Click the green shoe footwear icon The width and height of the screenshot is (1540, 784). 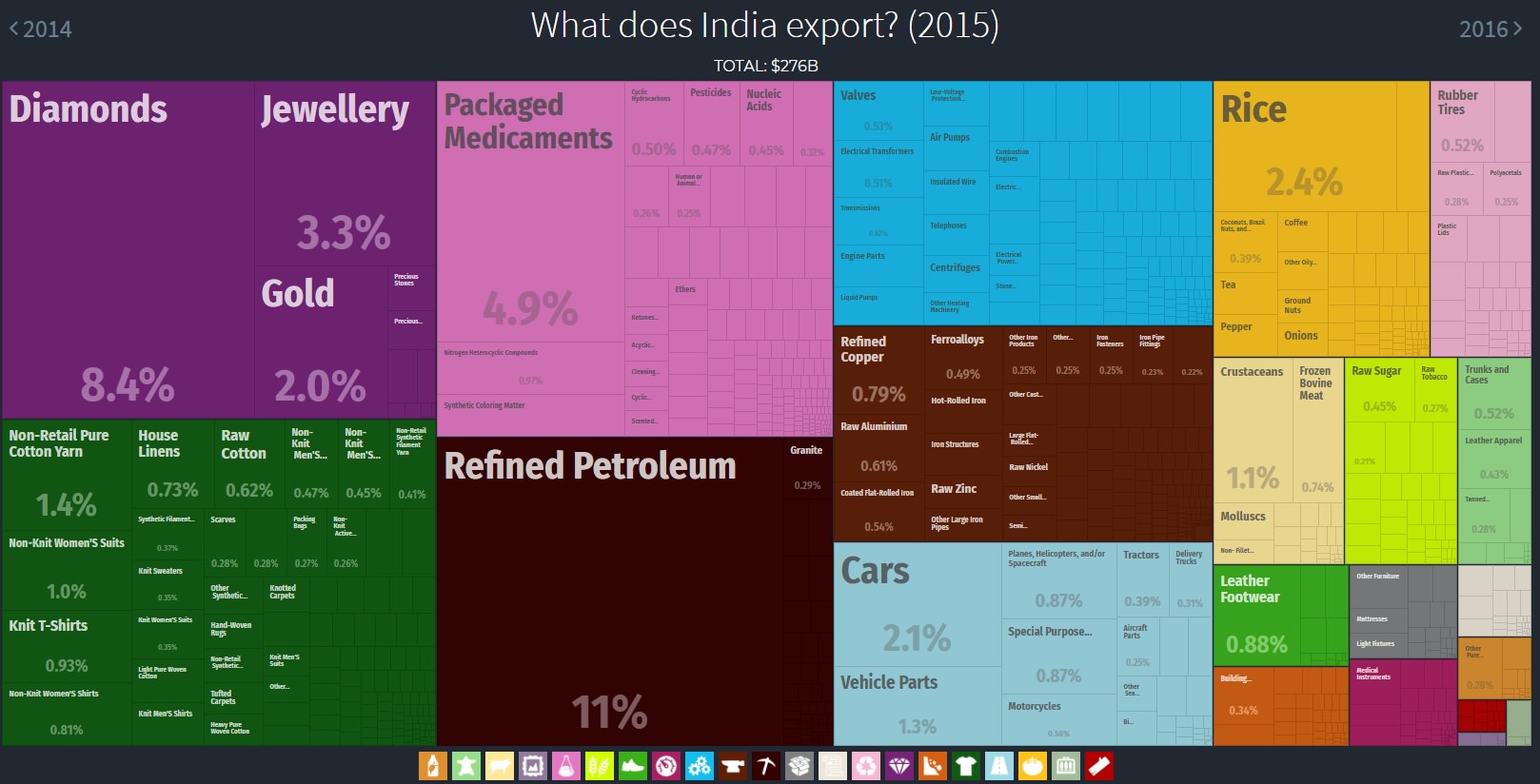(x=633, y=766)
